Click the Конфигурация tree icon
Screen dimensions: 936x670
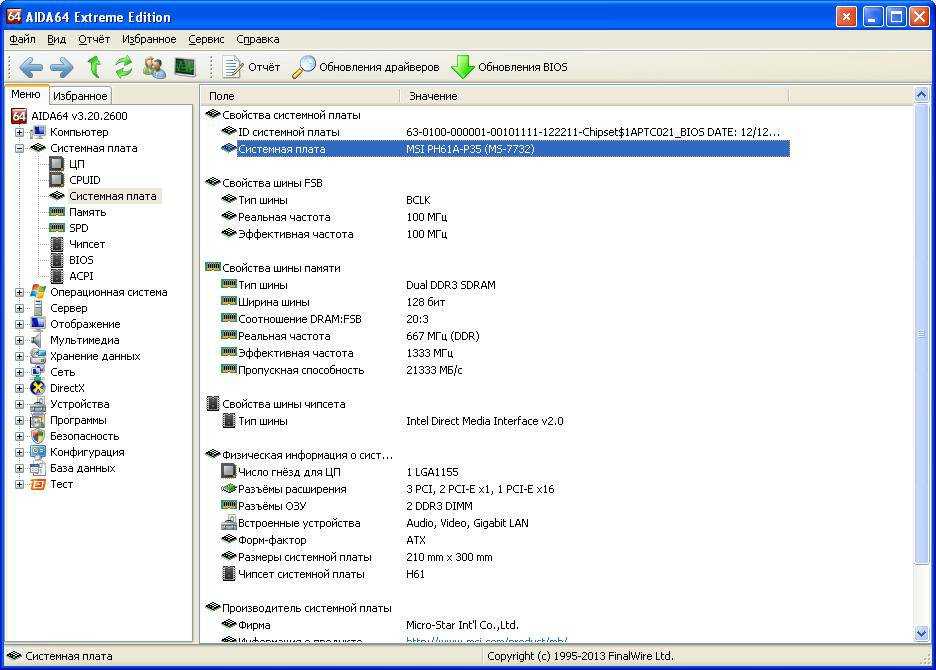coord(38,453)
